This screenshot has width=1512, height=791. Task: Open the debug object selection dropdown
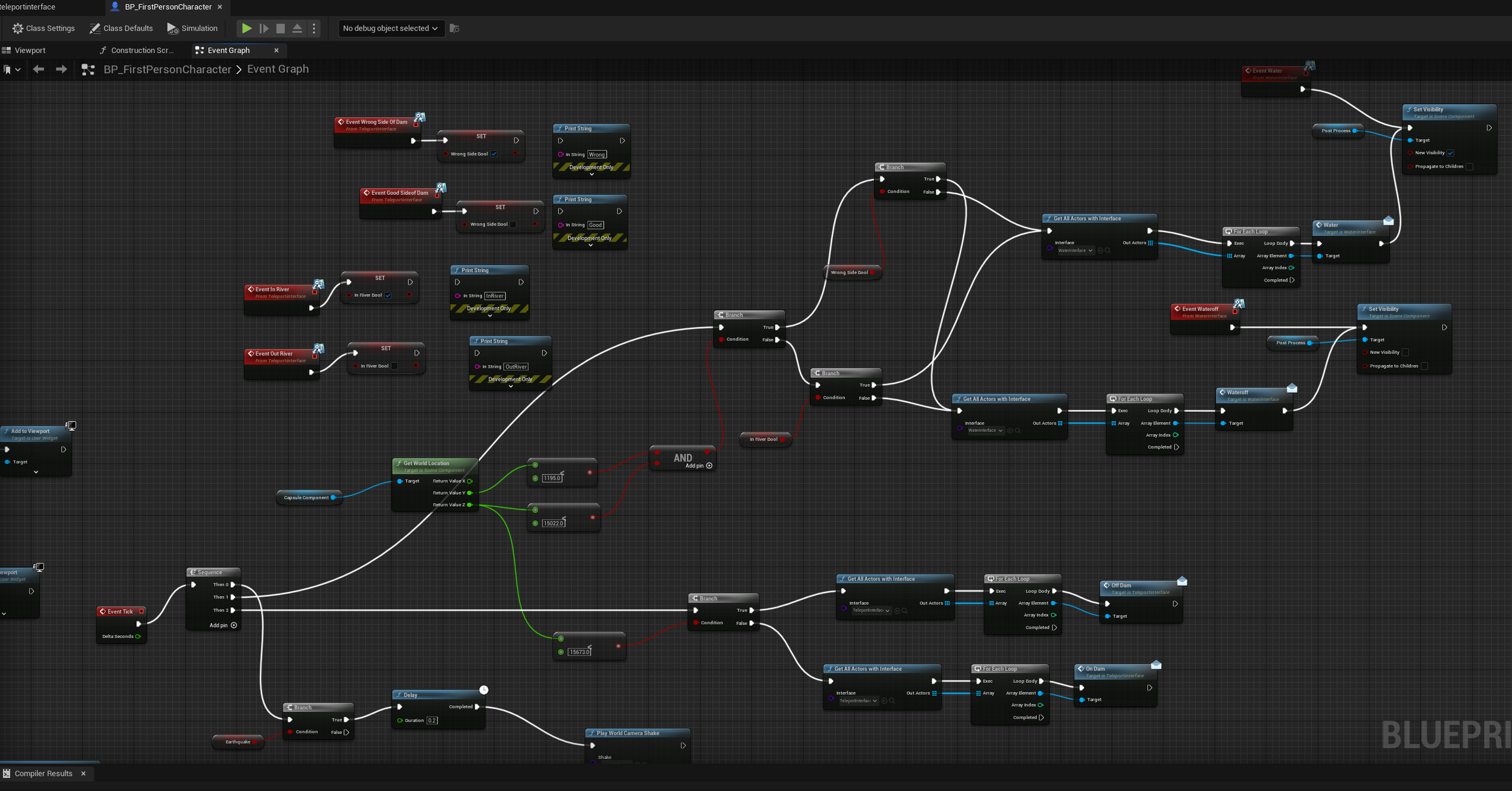click(390, 28)
